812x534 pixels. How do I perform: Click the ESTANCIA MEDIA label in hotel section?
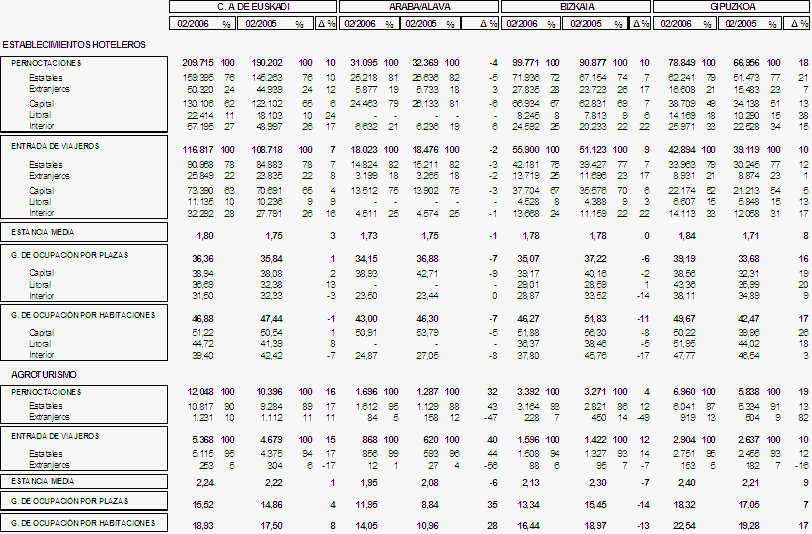click(x=43, y=232)
